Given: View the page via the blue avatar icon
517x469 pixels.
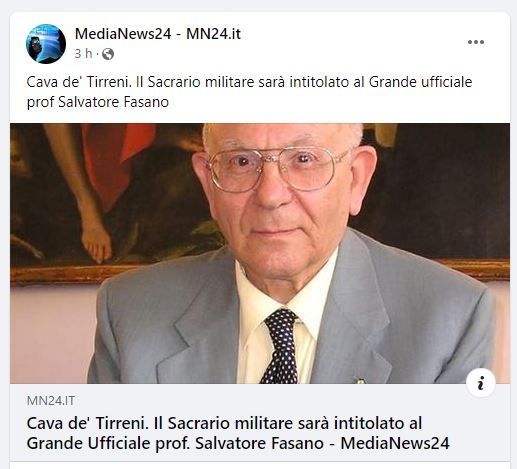Looking at the screenshot, I should click(x=46, y=44).
